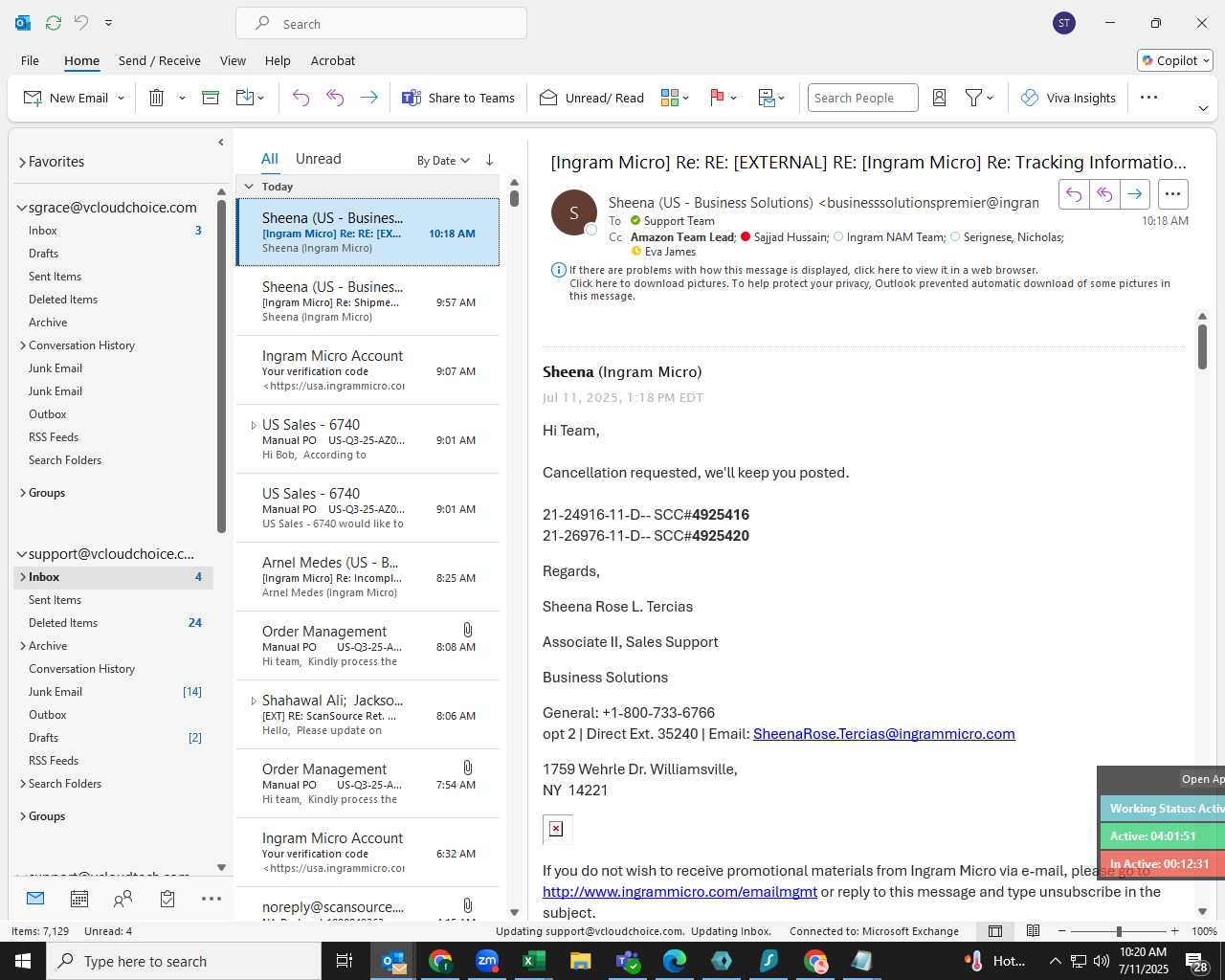
Task: Switch to People view icon
Action: [123, 899]
